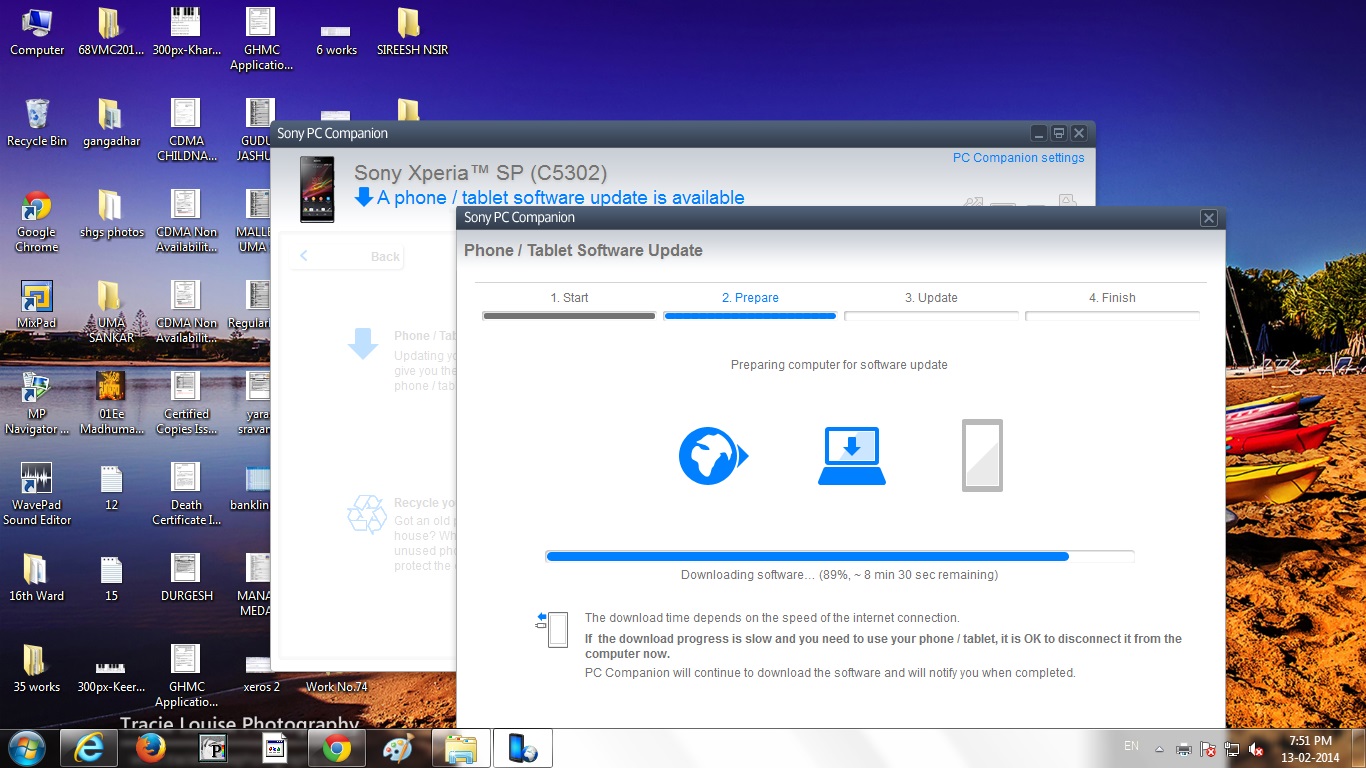1366x780 pixels.
Task: Click the large down arrow in the back window
Action: pos(362,343)
